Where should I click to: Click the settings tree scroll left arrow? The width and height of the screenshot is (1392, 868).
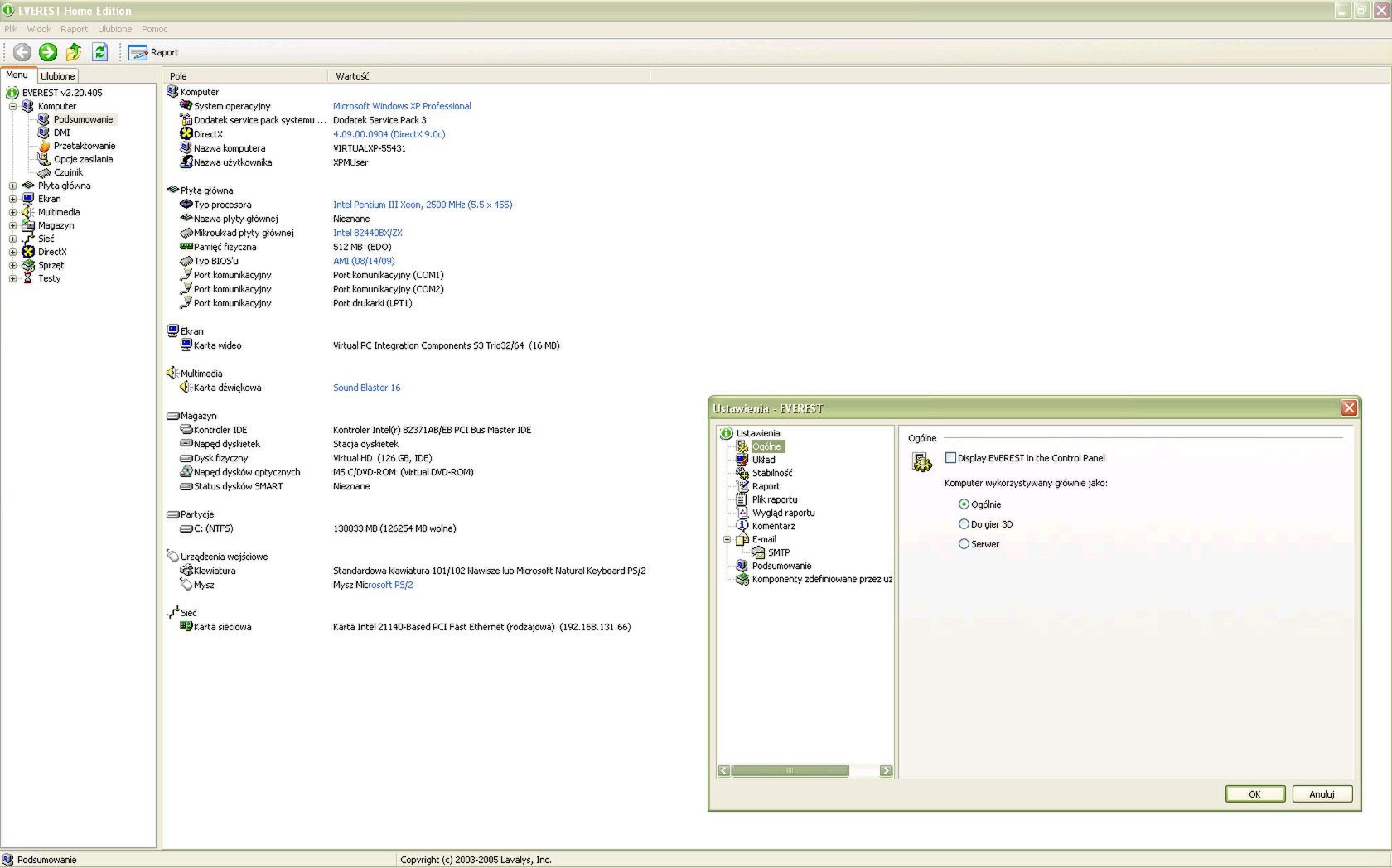click(x=724, y=770)
